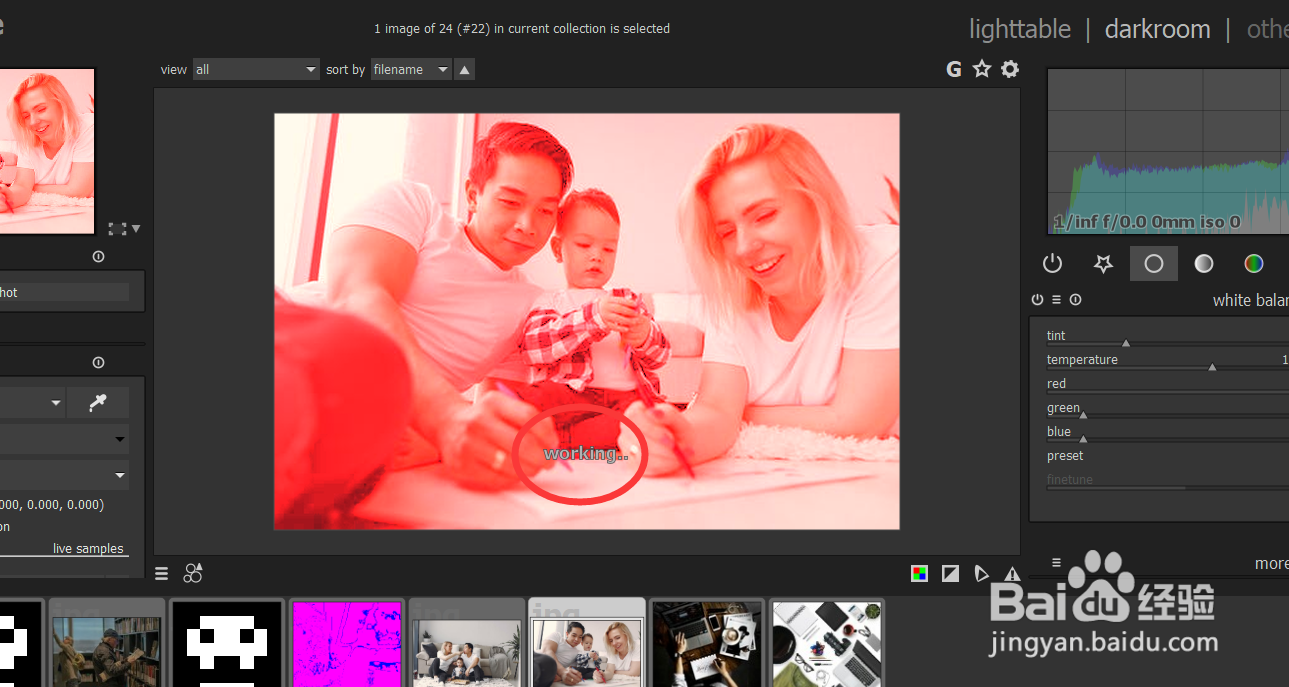Show favourite modules star group
The height and width of the screenshot is (687, 1289).
pos(1103,263)
